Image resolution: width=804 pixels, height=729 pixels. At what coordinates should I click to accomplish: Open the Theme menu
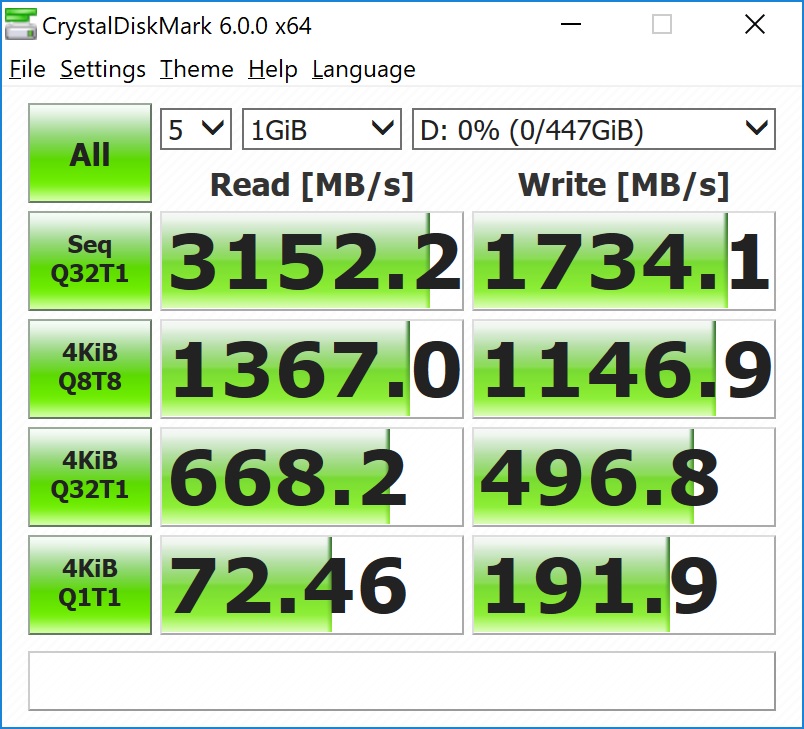pos(196,69)
